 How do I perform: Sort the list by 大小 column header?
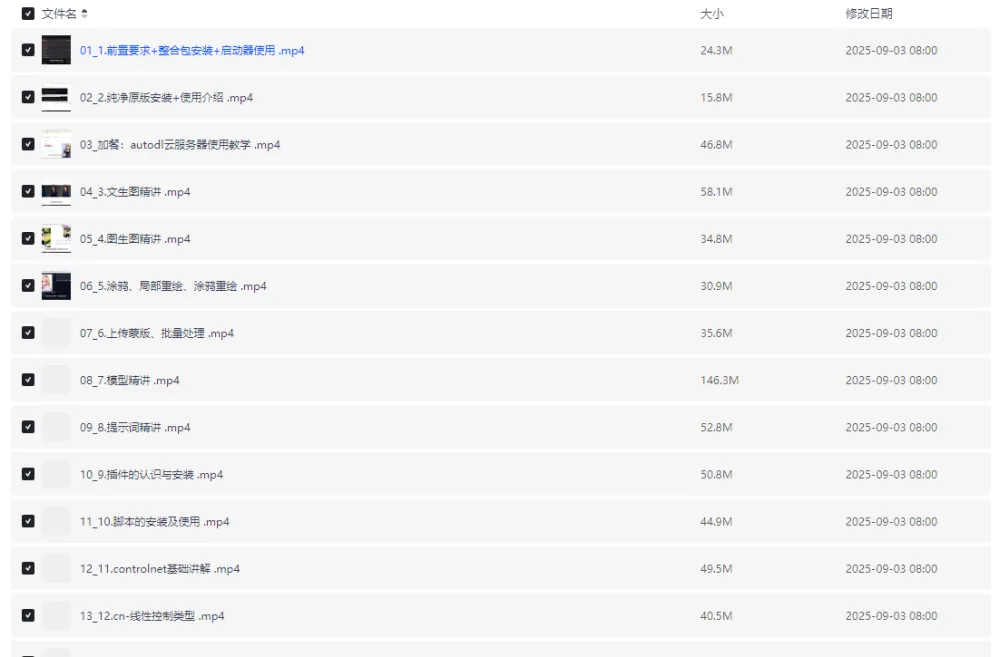click(x=712, y=13)
